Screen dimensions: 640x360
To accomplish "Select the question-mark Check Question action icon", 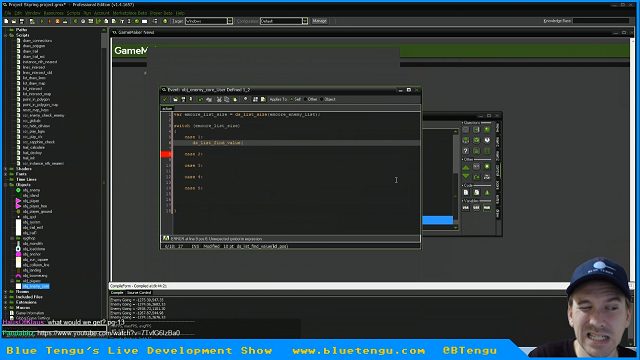I will pyautogui.click(x=466, y=151).
